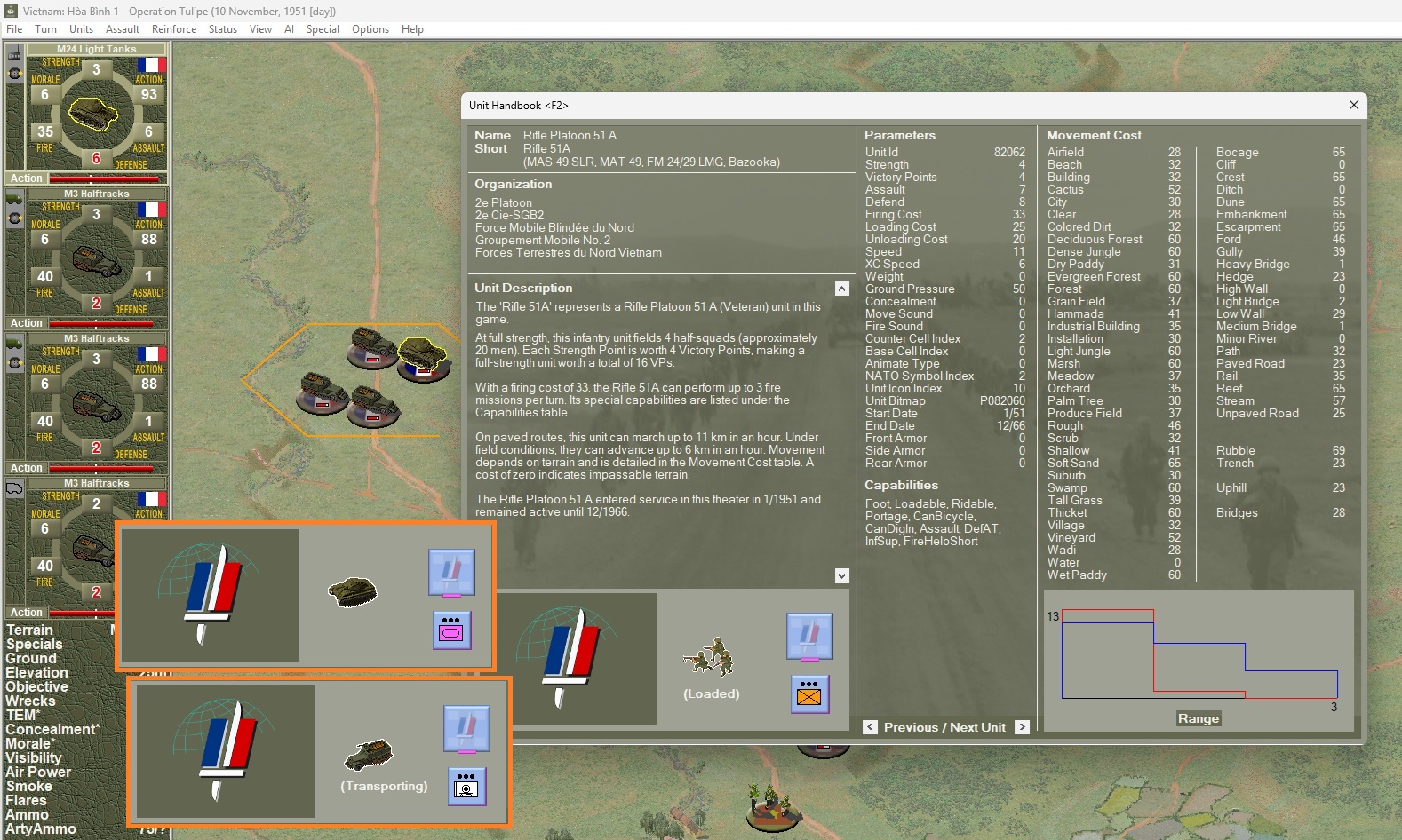Click the blue French flag tile in handbook
Image resolution: width=1402 pixels, height=840 pixels.
coord(809,637)
